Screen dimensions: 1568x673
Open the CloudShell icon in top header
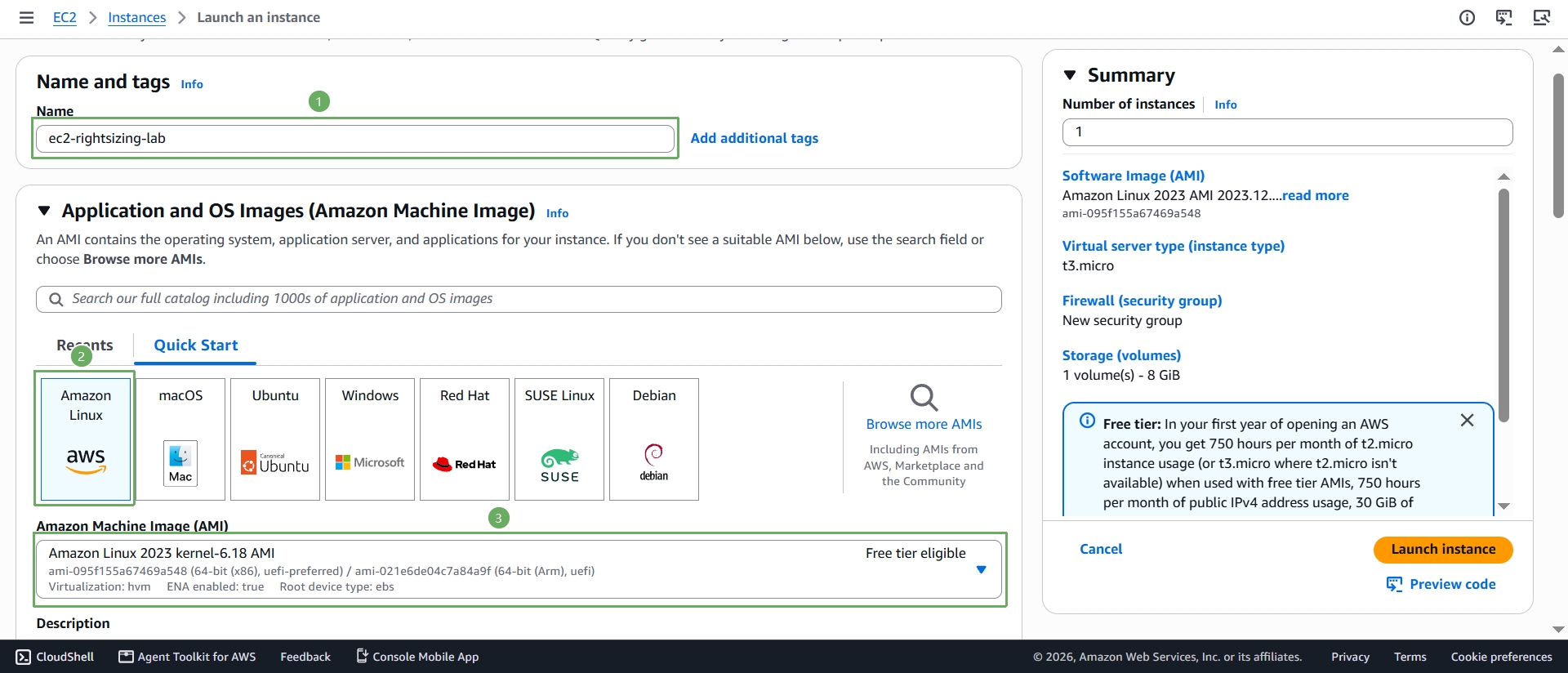click(1503, 17)
